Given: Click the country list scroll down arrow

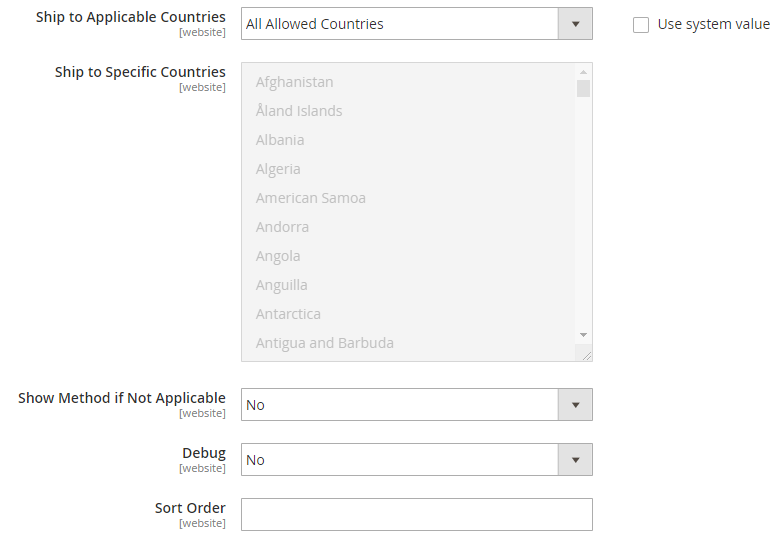Looking at the screenshot, I should tap(583, 335).
